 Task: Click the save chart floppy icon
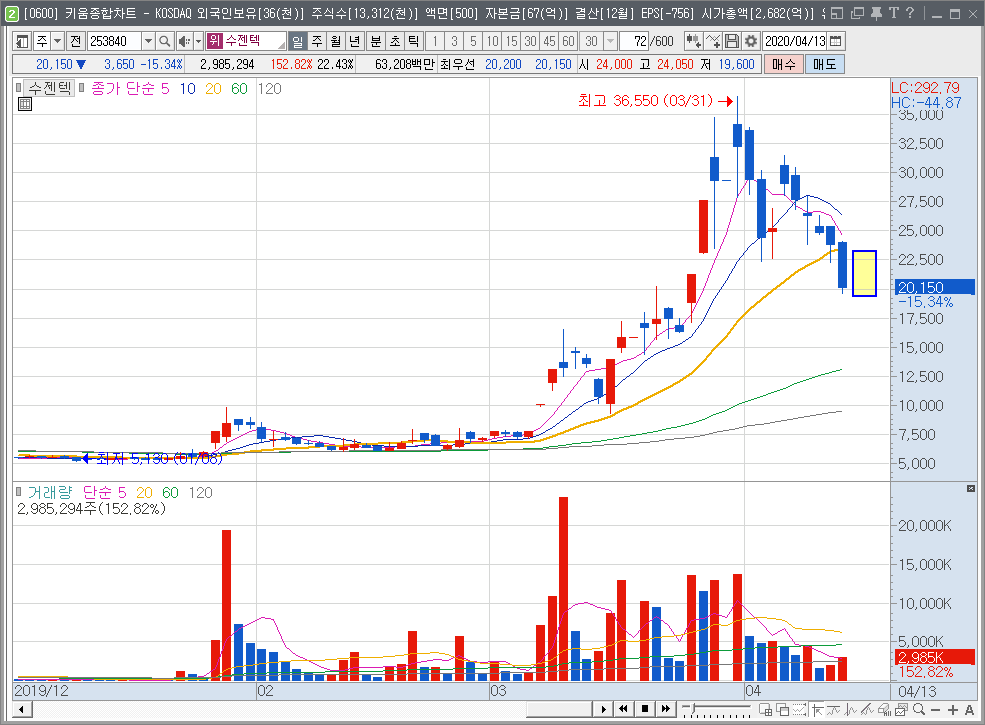point(732,41)
